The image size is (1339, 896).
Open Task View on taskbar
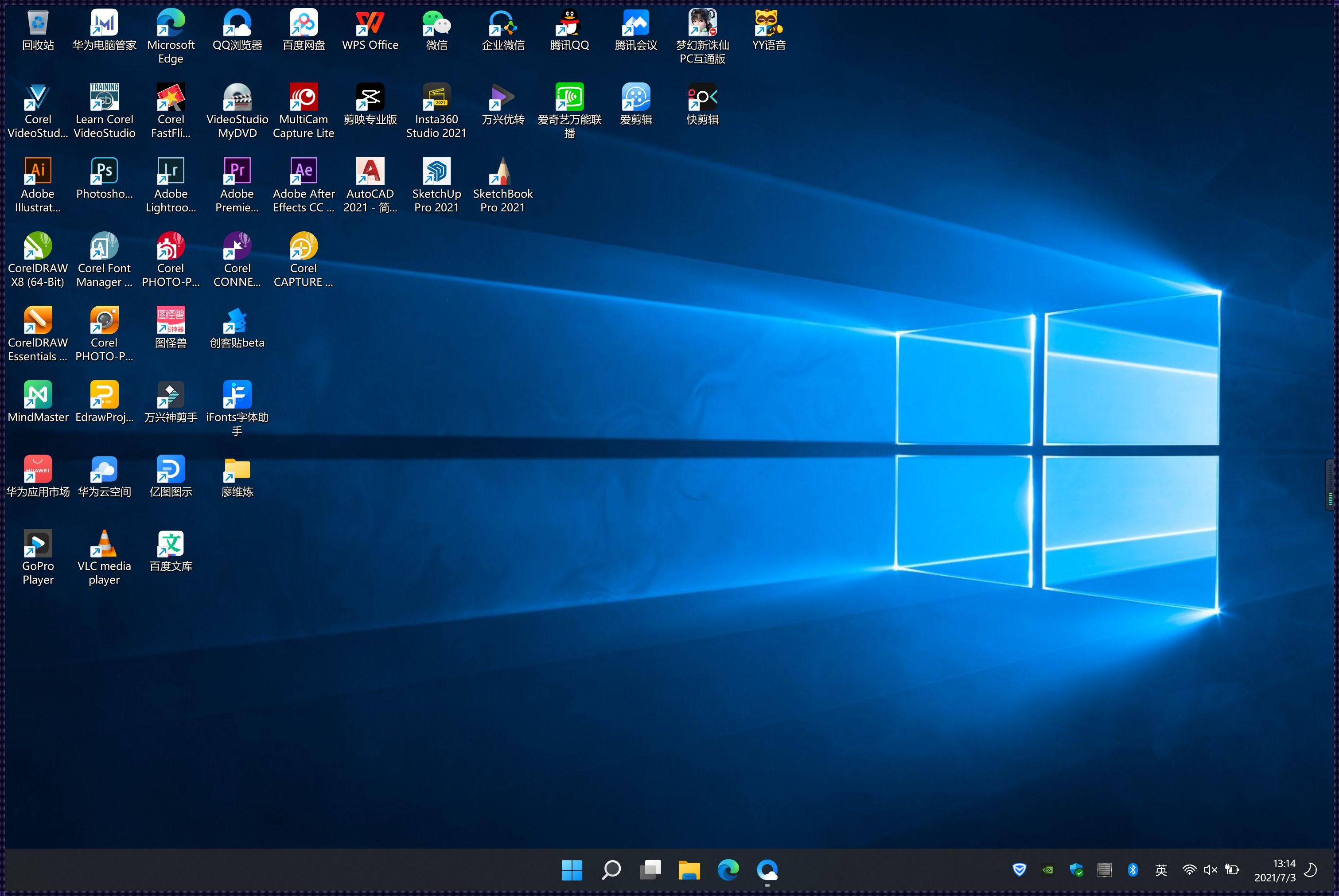coord(650,870)
